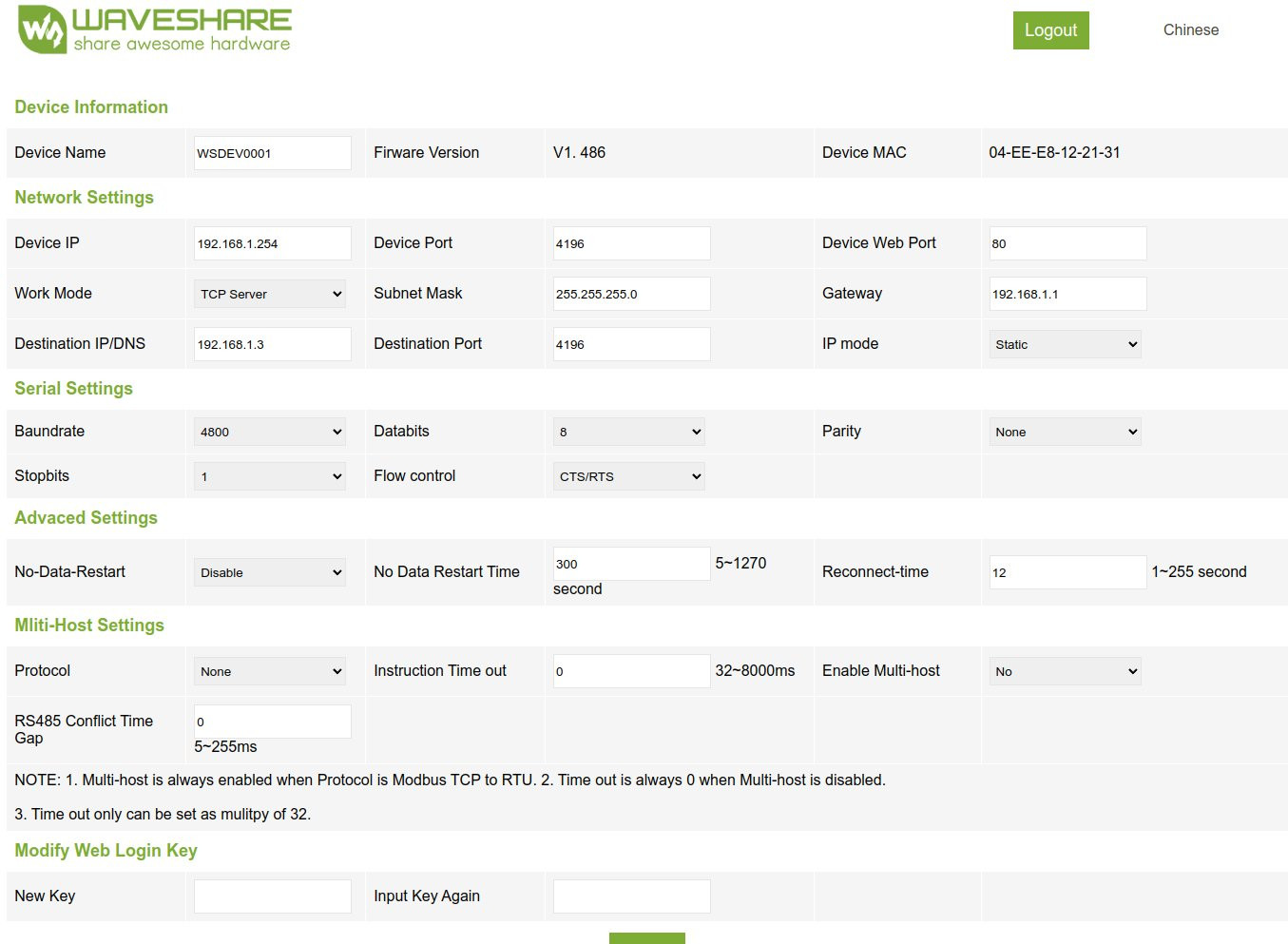Click the Reconnect-time input
Screen dimensions: 1288x944
pos(1068,572)
